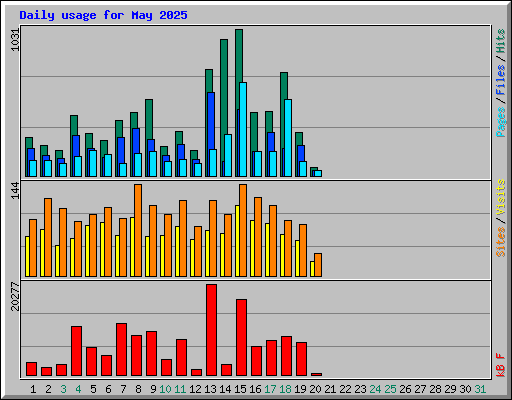The height and width of the screenshot is (400, 512).
Task: Select green weekend day 4 label
Action: [x=78, y=389]
